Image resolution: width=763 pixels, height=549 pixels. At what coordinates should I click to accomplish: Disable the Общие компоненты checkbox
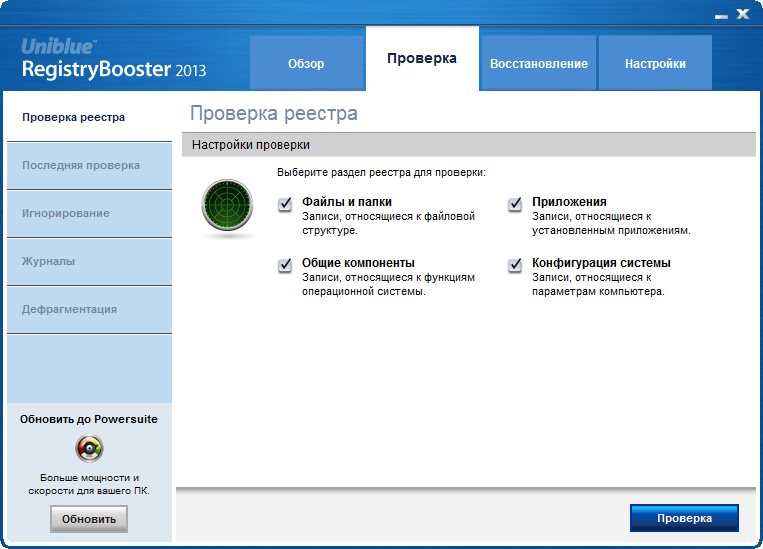(286, 265)
